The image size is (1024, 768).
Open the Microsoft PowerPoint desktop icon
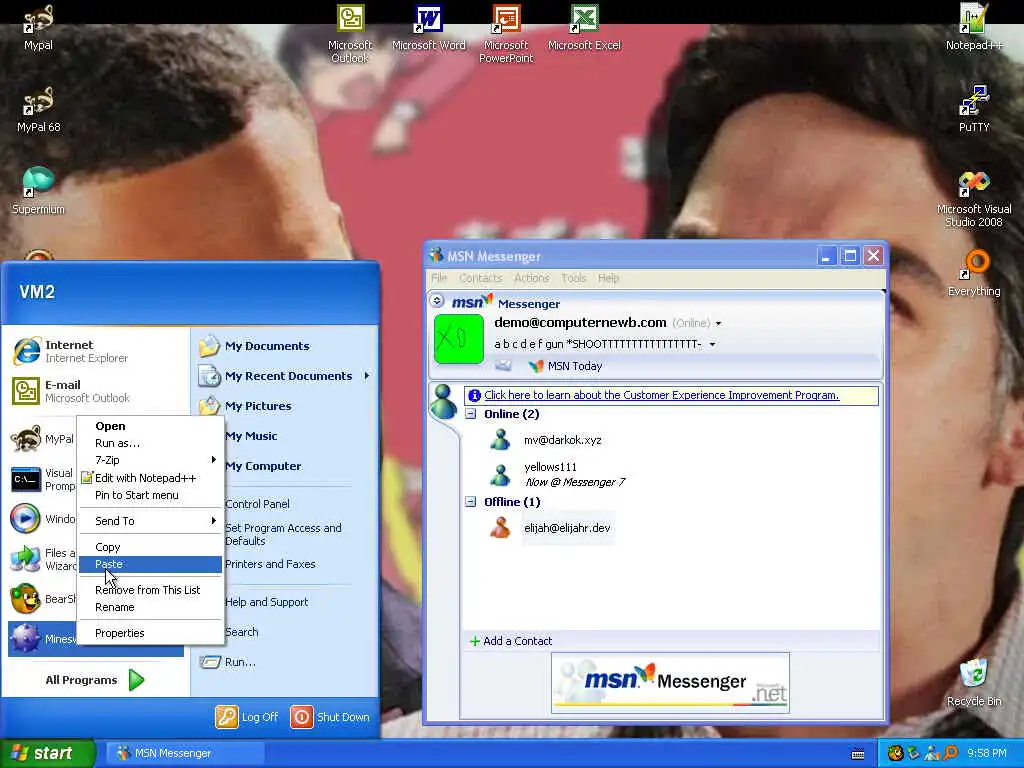coord(506,33)
